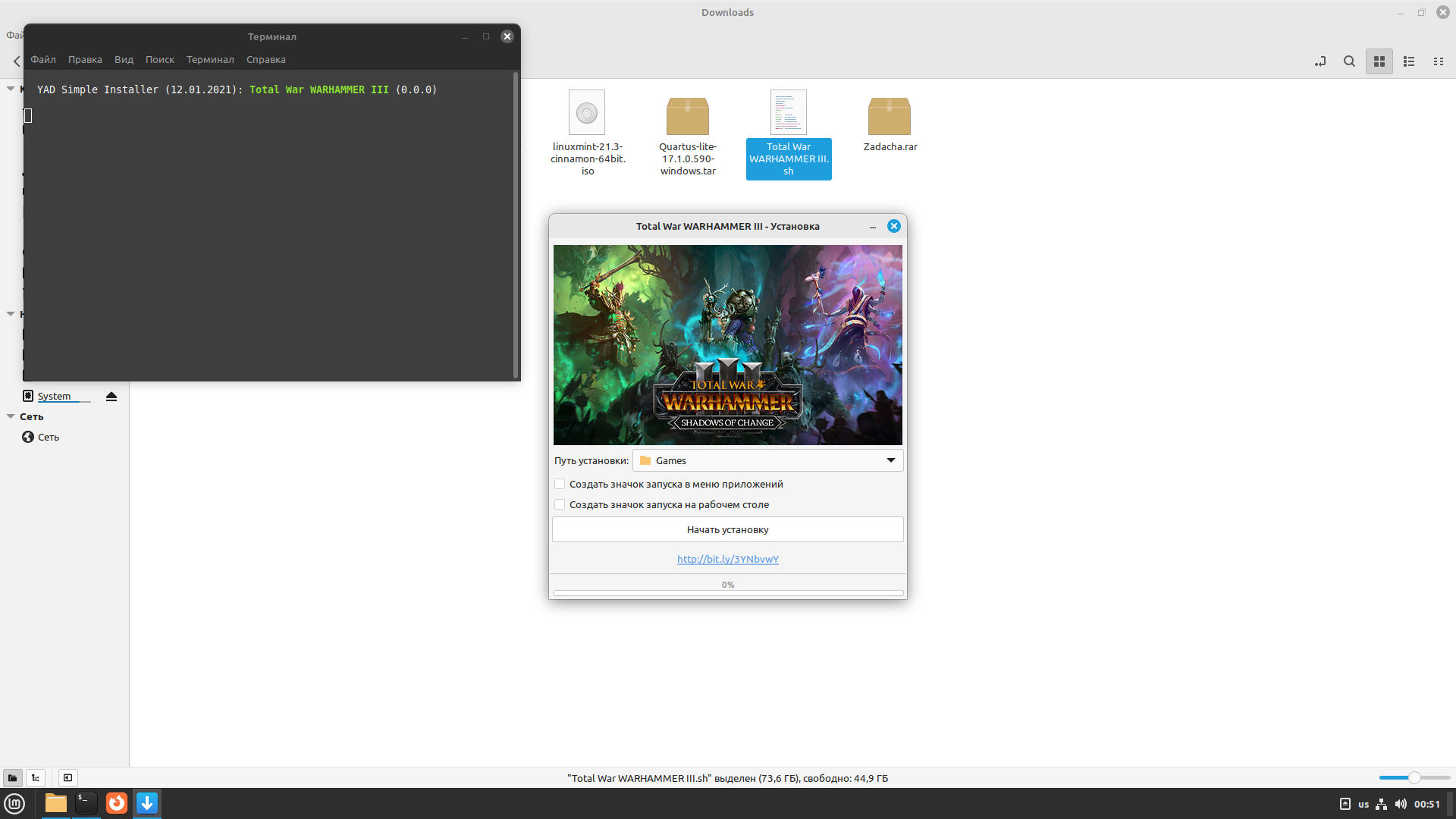Screen dimensions: 1456x819
Task: Open the bit.ly link in installer
Action: click(727, 559)
